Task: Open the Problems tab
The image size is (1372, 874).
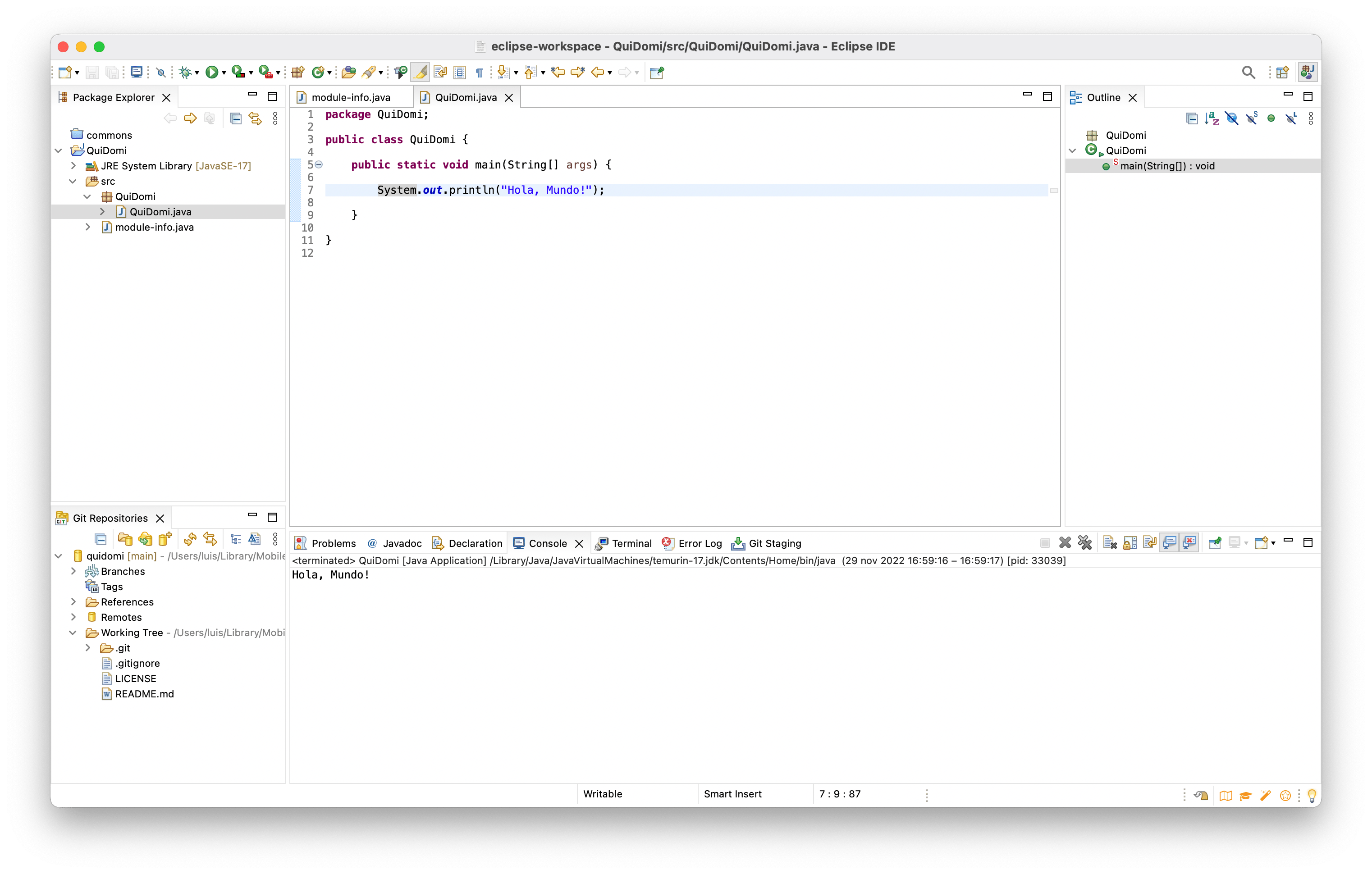Action: [325, 544]
